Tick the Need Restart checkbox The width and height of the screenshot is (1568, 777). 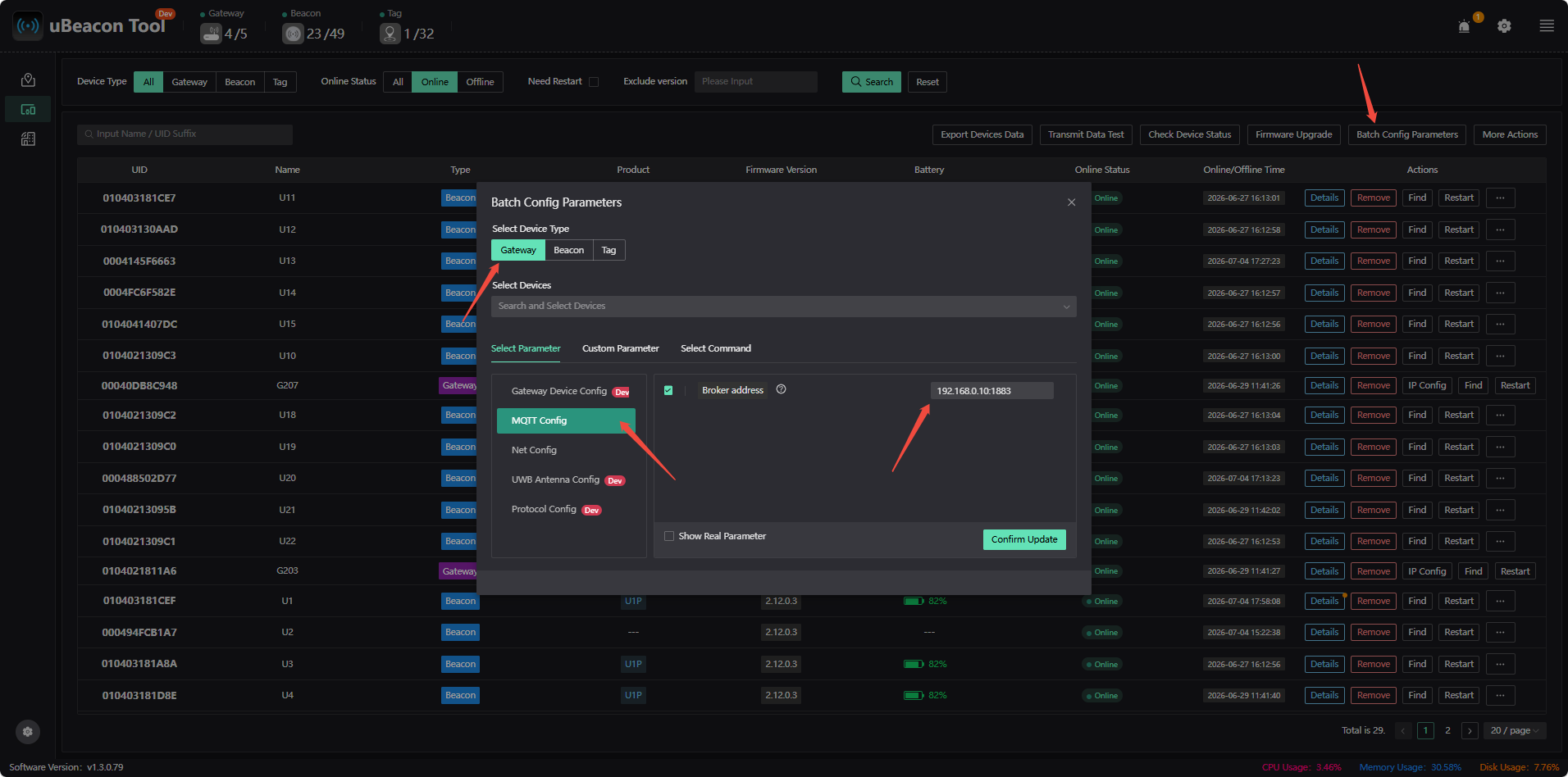[594, 82]
